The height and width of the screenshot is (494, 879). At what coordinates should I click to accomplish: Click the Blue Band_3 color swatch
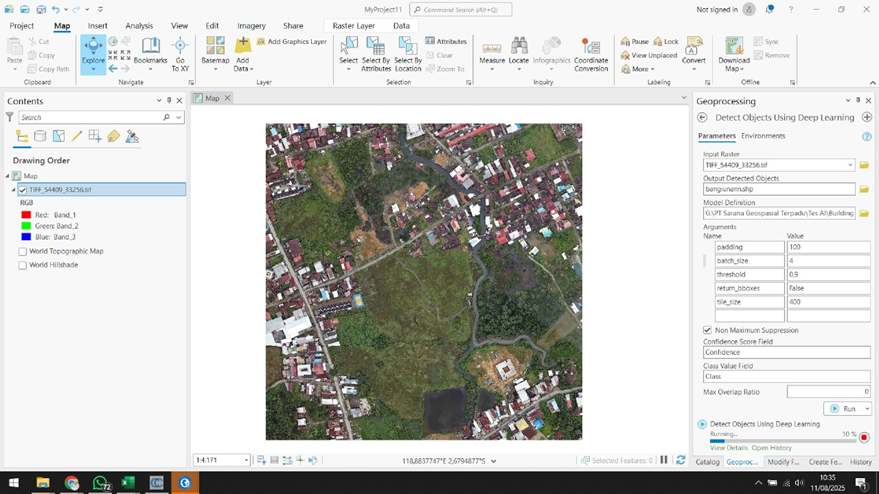[x=26, y=237]
